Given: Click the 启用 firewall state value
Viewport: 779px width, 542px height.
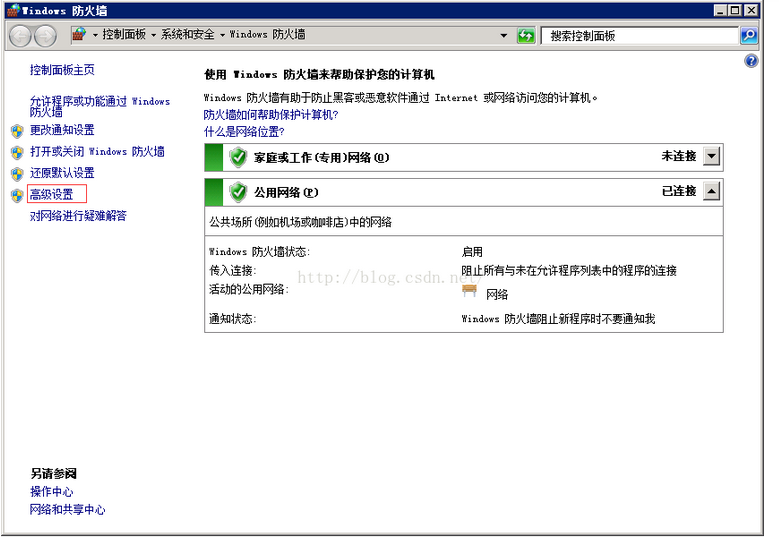Looking at the screenshot, I should tap(472, 252).
